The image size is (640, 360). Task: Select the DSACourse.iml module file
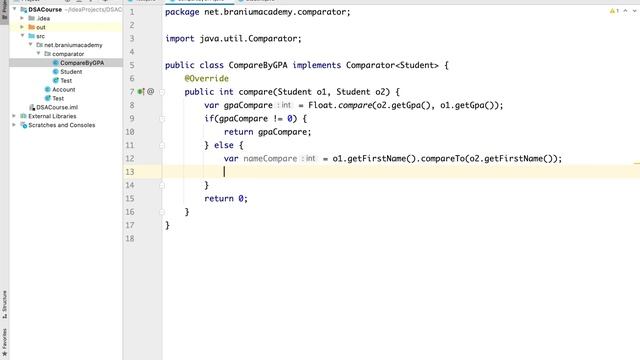[57, 107]
